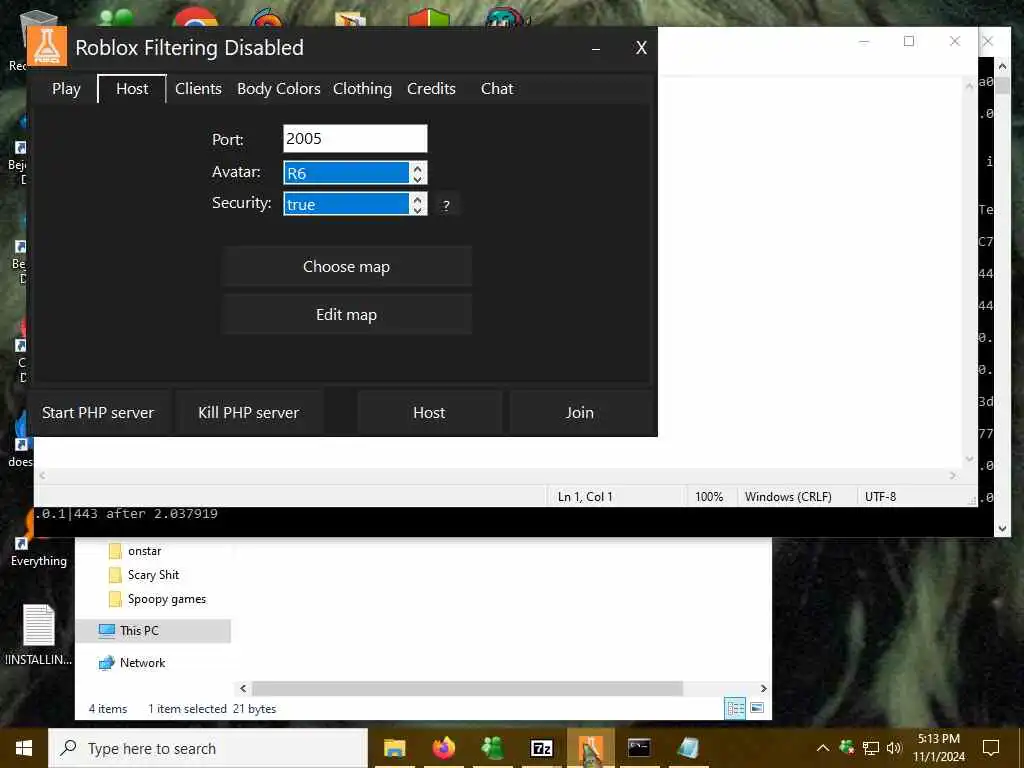Image resolution: width=1024 pixels, height=768 pixels.
Task: Switch Explorer to large icons view
Action: [757, 708]
